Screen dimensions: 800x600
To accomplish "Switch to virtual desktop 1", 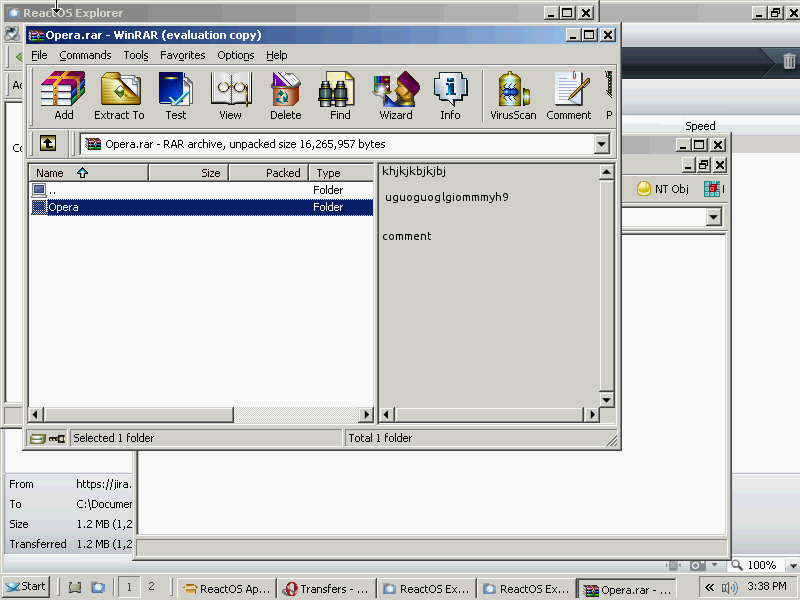I will tap(129, 587).
